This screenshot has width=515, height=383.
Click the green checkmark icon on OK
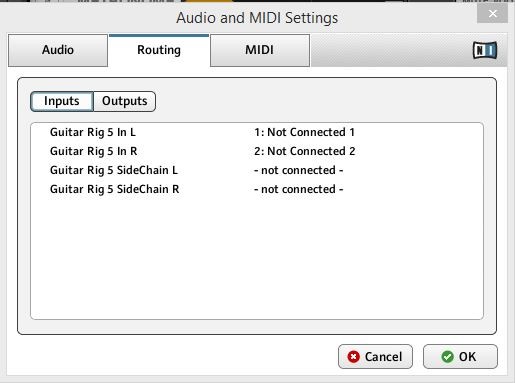[447, 357]
